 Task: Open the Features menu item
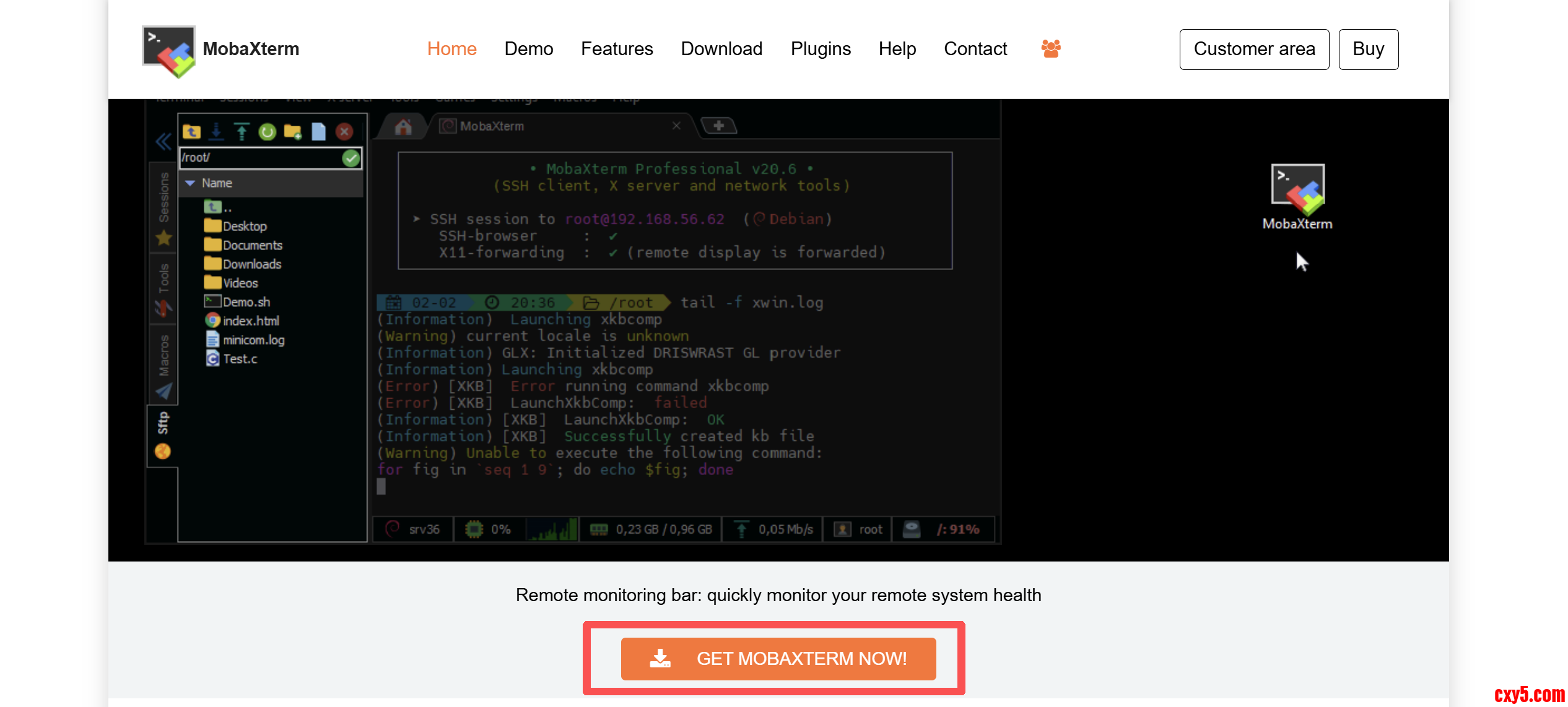point(617,49)
